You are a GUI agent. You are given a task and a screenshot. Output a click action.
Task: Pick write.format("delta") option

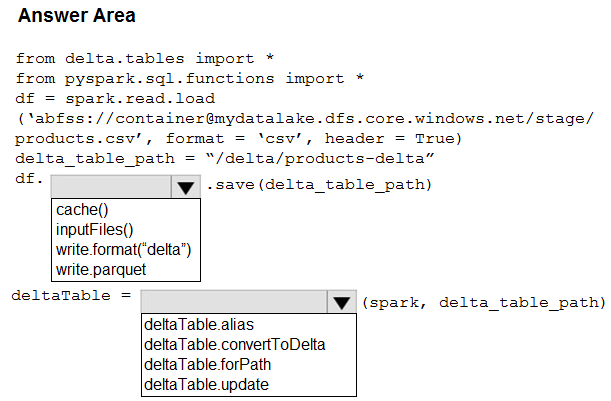(x=124, y=249)
